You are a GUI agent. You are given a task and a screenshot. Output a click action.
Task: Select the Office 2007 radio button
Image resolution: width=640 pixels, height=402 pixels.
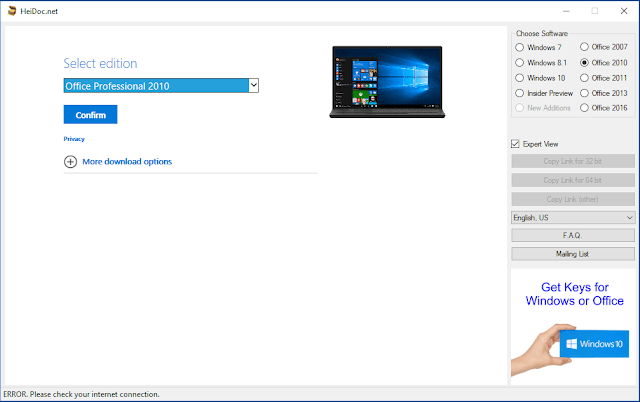(x=584, y=47)
